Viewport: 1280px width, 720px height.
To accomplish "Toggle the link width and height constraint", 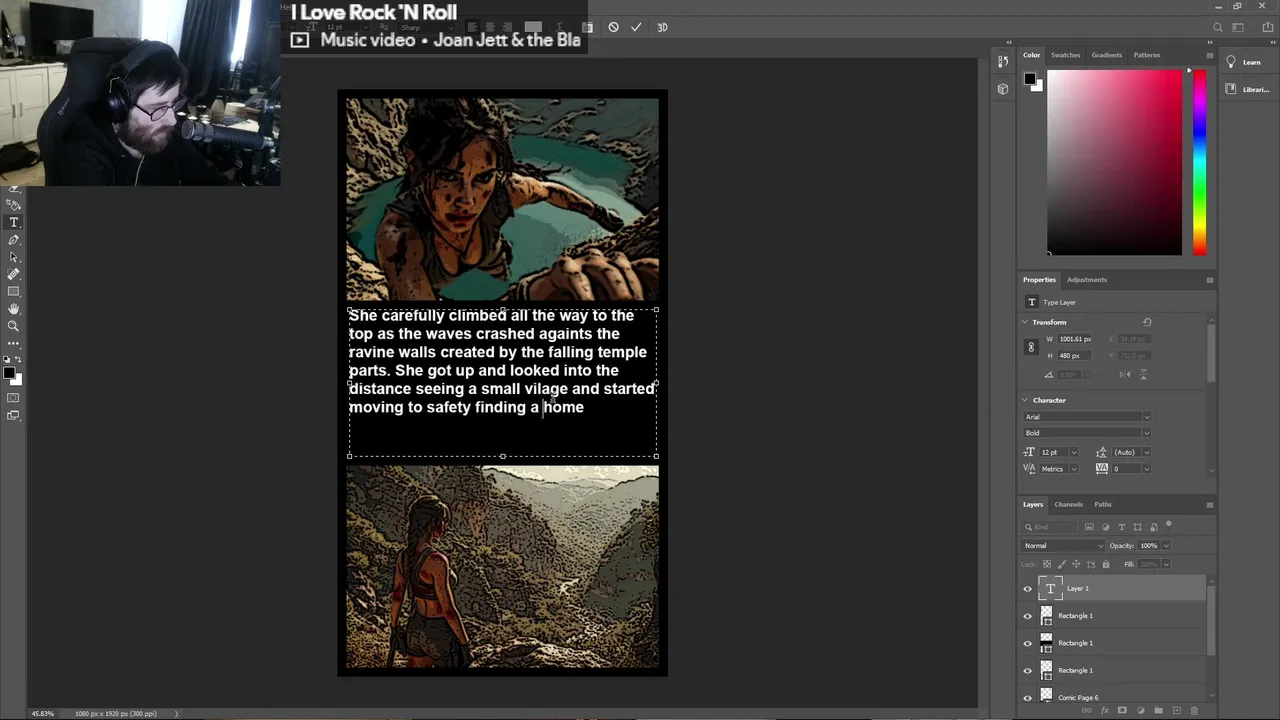I will (1031, 347).
